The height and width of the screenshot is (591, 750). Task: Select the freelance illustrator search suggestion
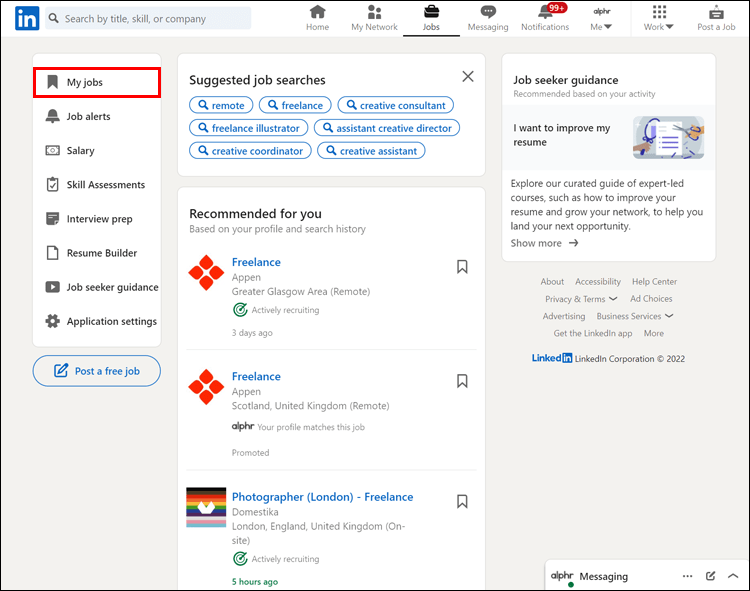pyautogui.click(x=248, y=128)
